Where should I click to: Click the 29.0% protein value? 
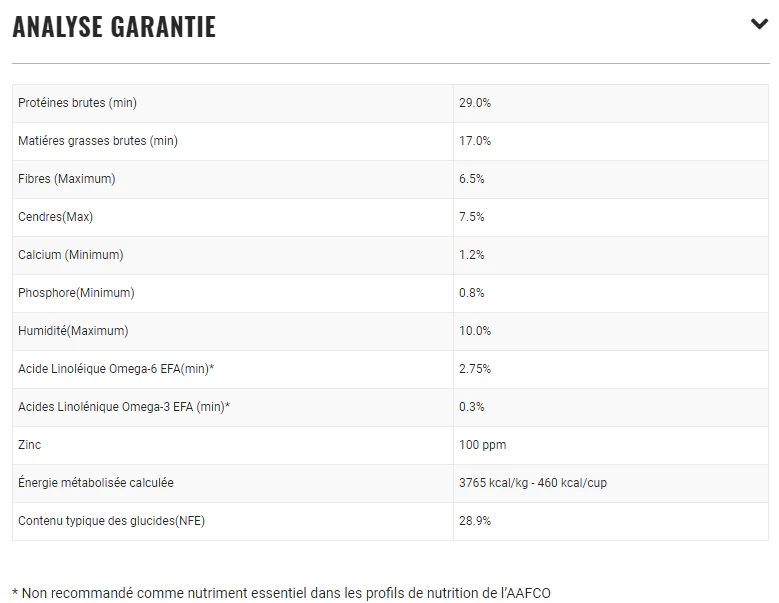pyautogui.click(x=475, y=103)
